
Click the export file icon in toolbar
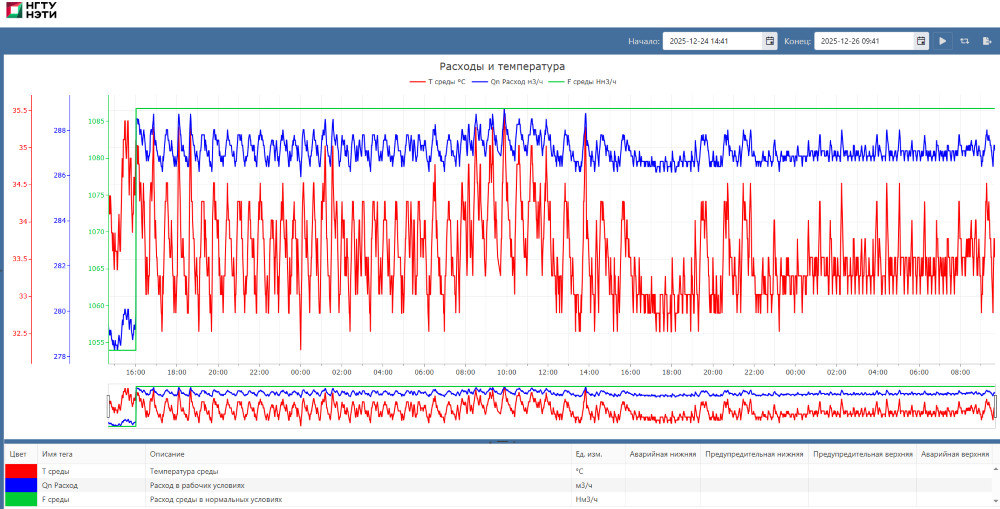(987, 41)
